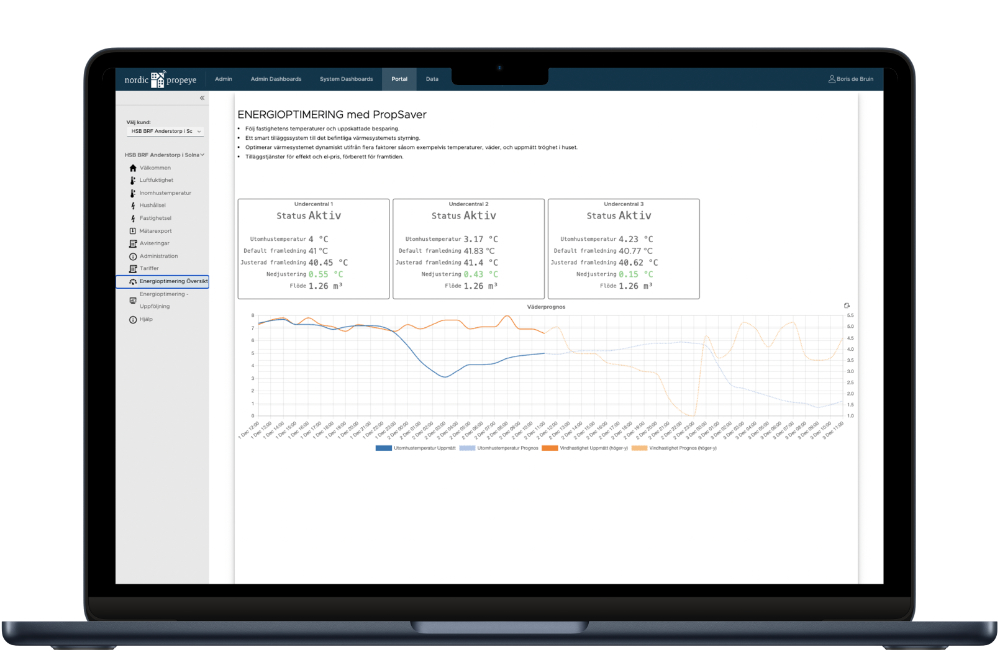The width and height of the screenshot is (1000, 652).
Task: Click the 3.17 °C Utomhustemperatur value
Action: click(x=481, y=239)
